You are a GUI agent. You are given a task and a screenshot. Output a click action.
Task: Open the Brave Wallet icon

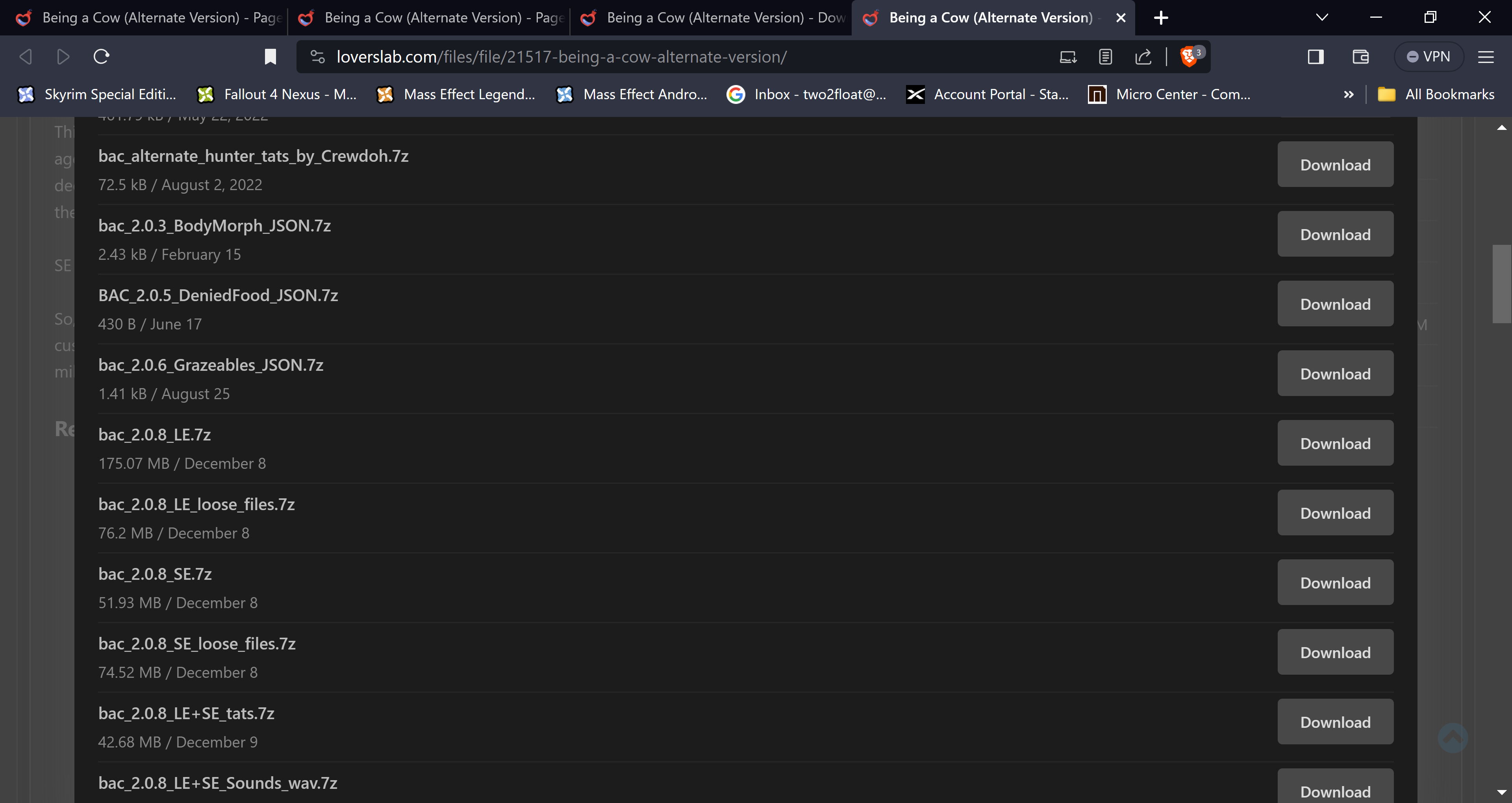[x=1360, y=57]
